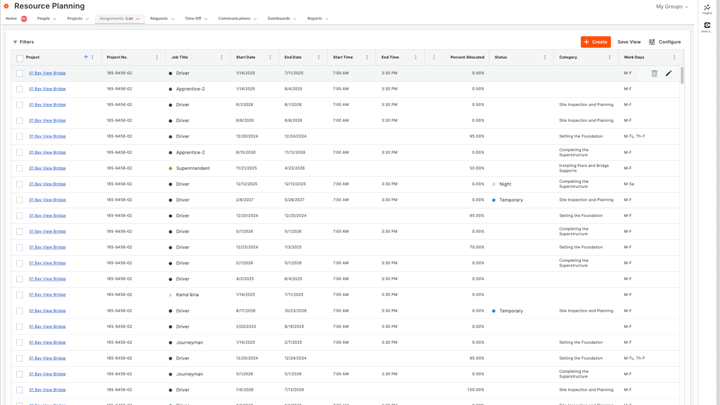Open the End Time column options menu
Image resolution: width=720 pixels, height=405 pixels.
[x=416, y=57]
